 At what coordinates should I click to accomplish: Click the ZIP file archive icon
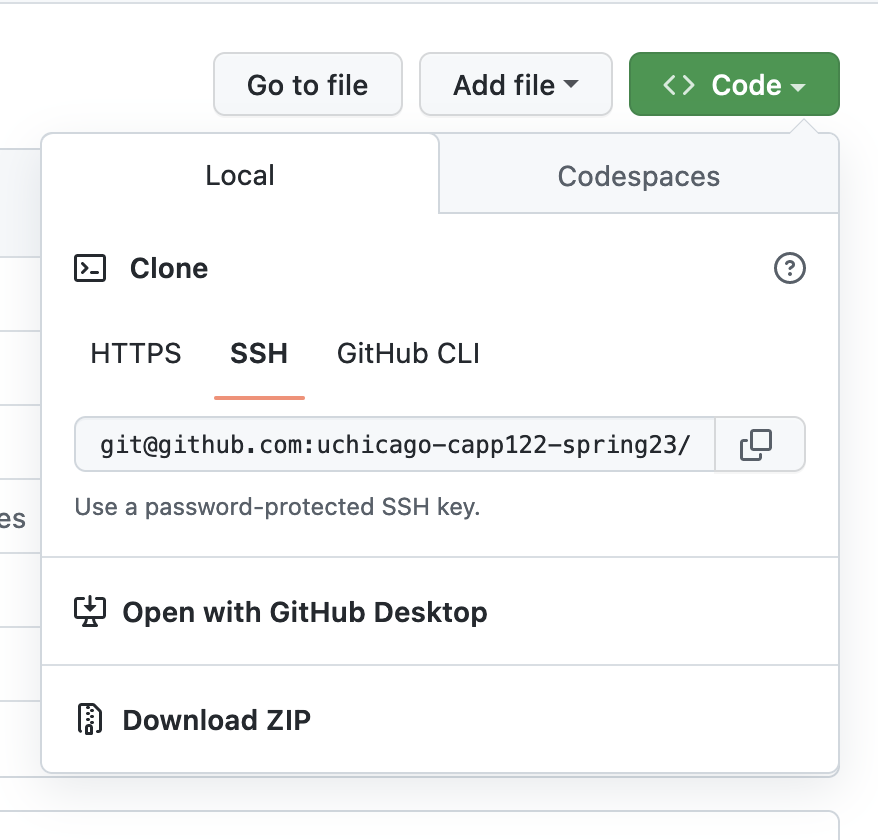[90, 719]
